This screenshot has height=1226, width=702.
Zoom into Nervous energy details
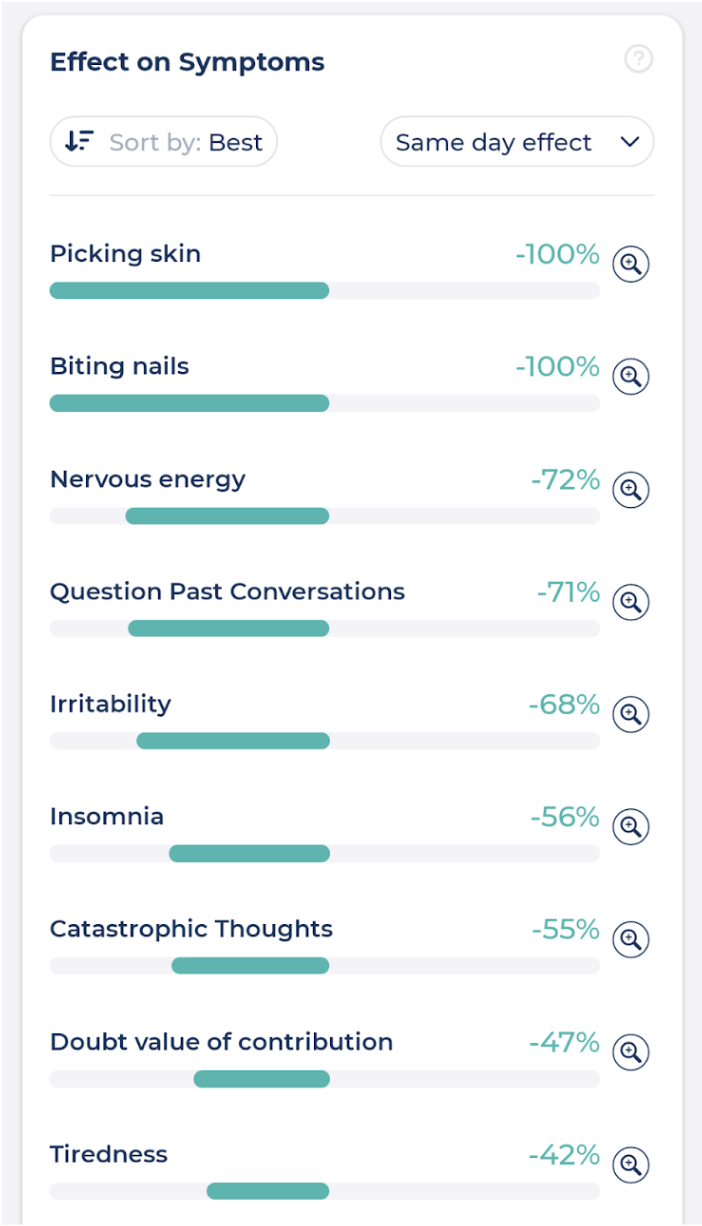pyautogui.click(x=630, y=490)
